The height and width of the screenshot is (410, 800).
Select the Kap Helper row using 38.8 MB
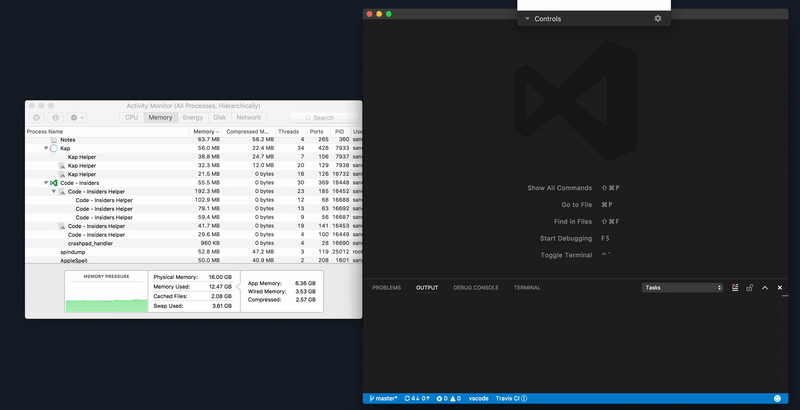194,157
